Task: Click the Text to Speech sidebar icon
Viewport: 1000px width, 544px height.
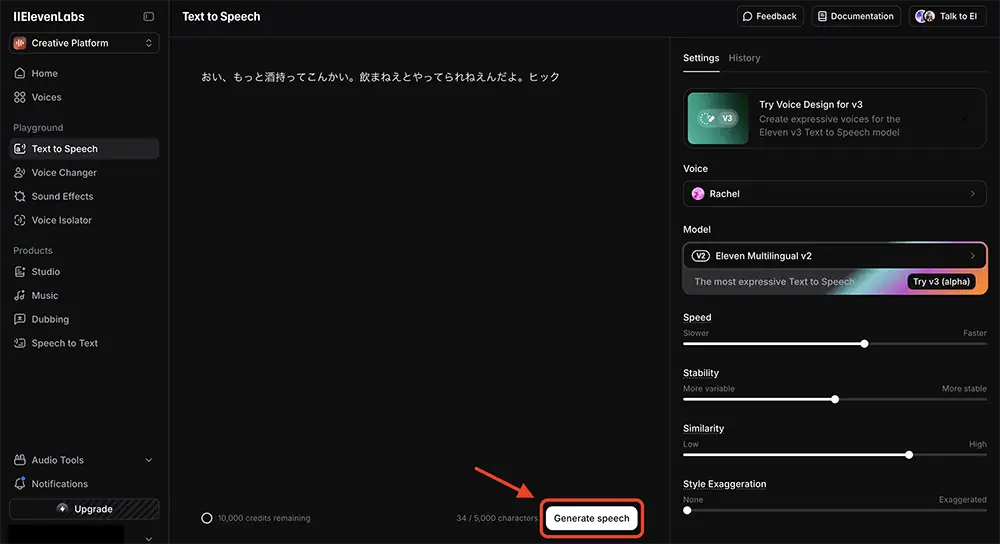Action: click(20, 149)
